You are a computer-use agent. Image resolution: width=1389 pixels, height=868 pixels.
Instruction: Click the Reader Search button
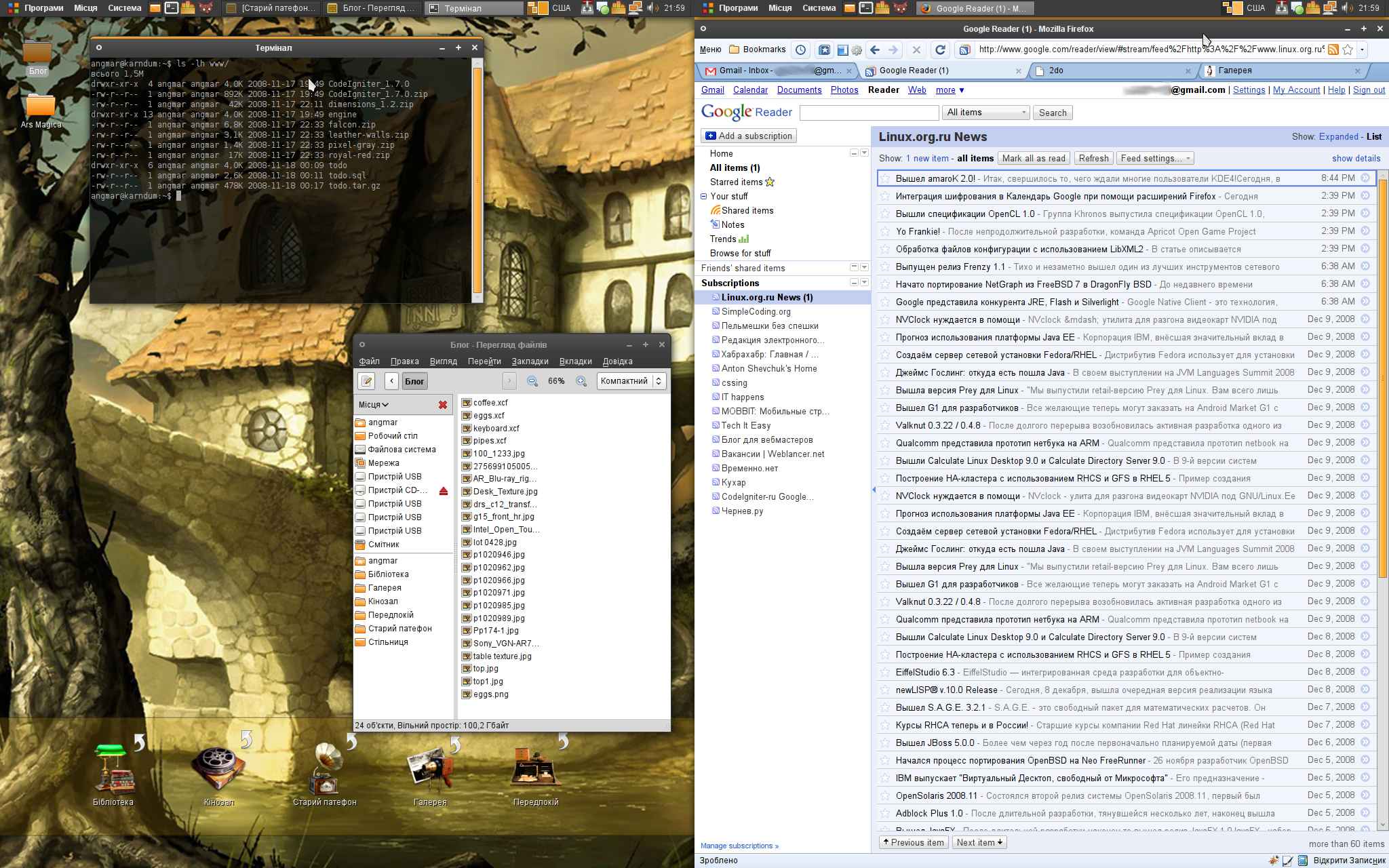(x=1053, y=113)
